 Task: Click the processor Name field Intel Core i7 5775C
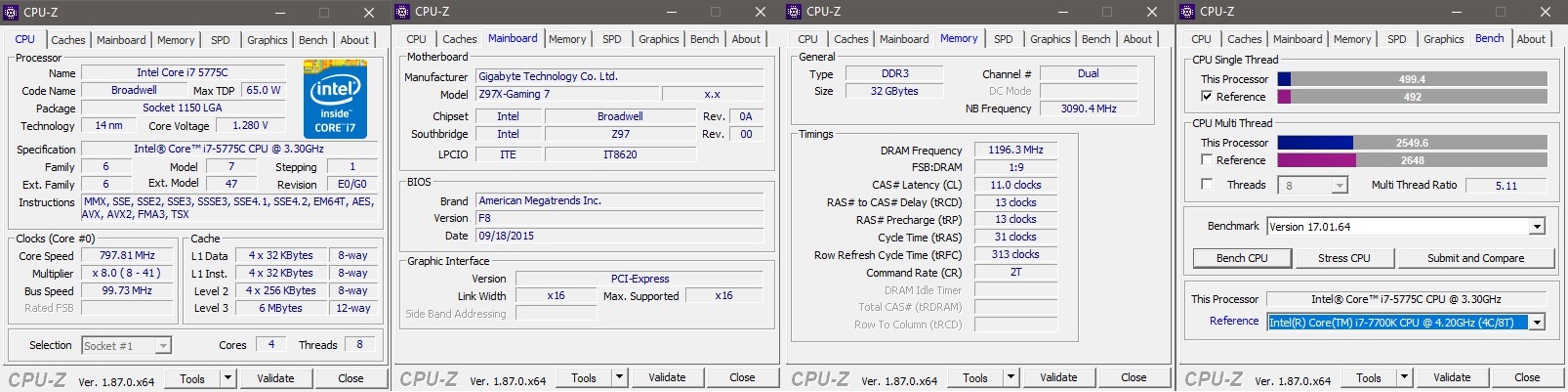pyautogui.click(x=183, y=72)
